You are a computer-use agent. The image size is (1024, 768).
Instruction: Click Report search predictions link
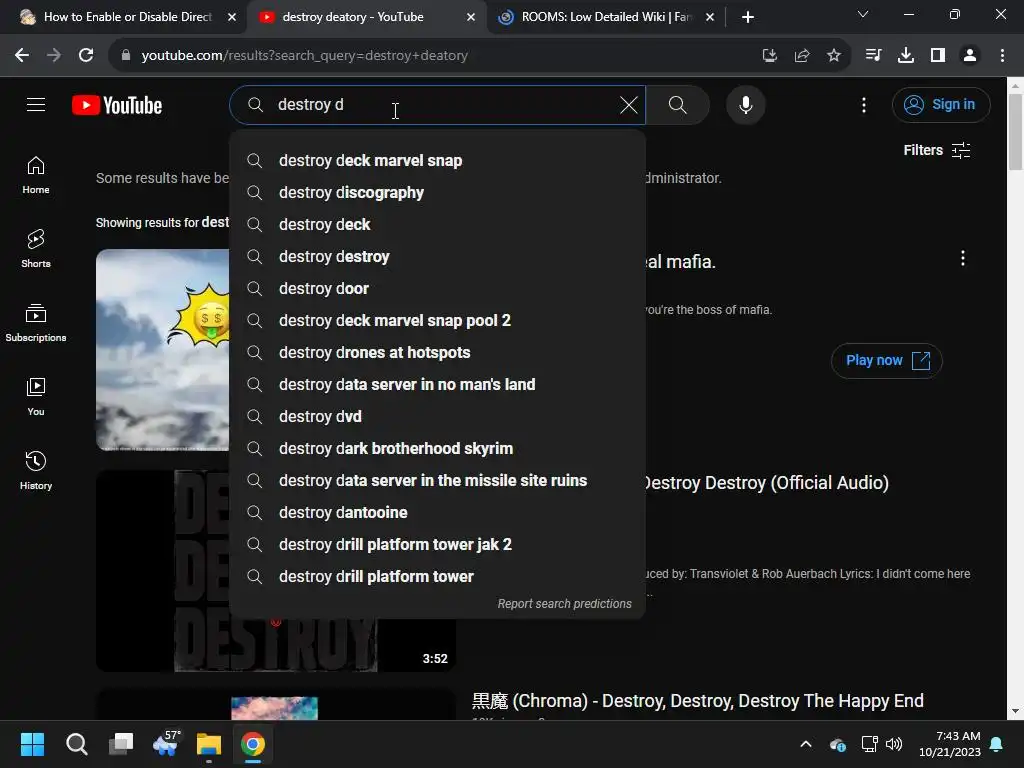point(564,604)
